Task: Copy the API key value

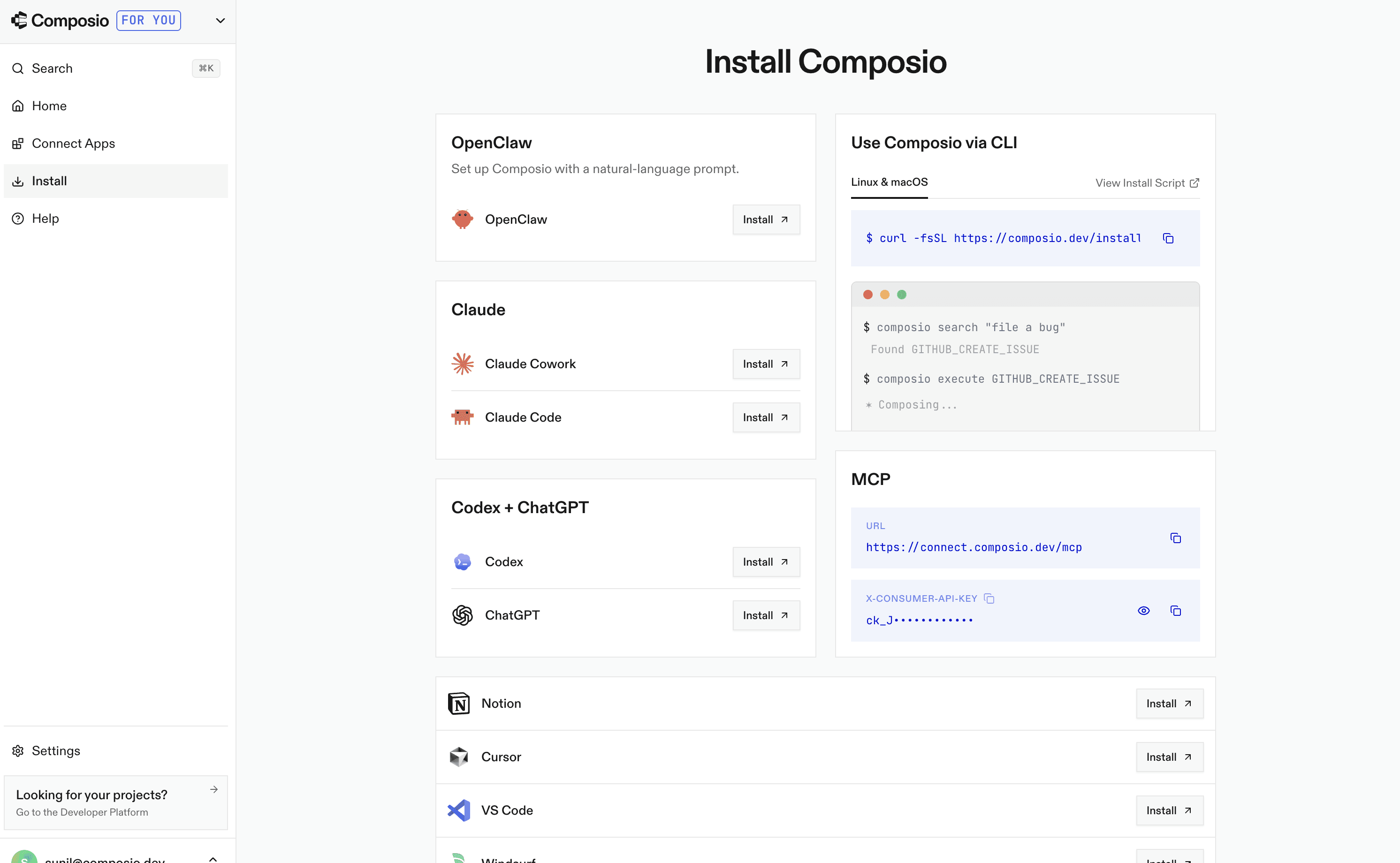Action: pos(1175,611)
